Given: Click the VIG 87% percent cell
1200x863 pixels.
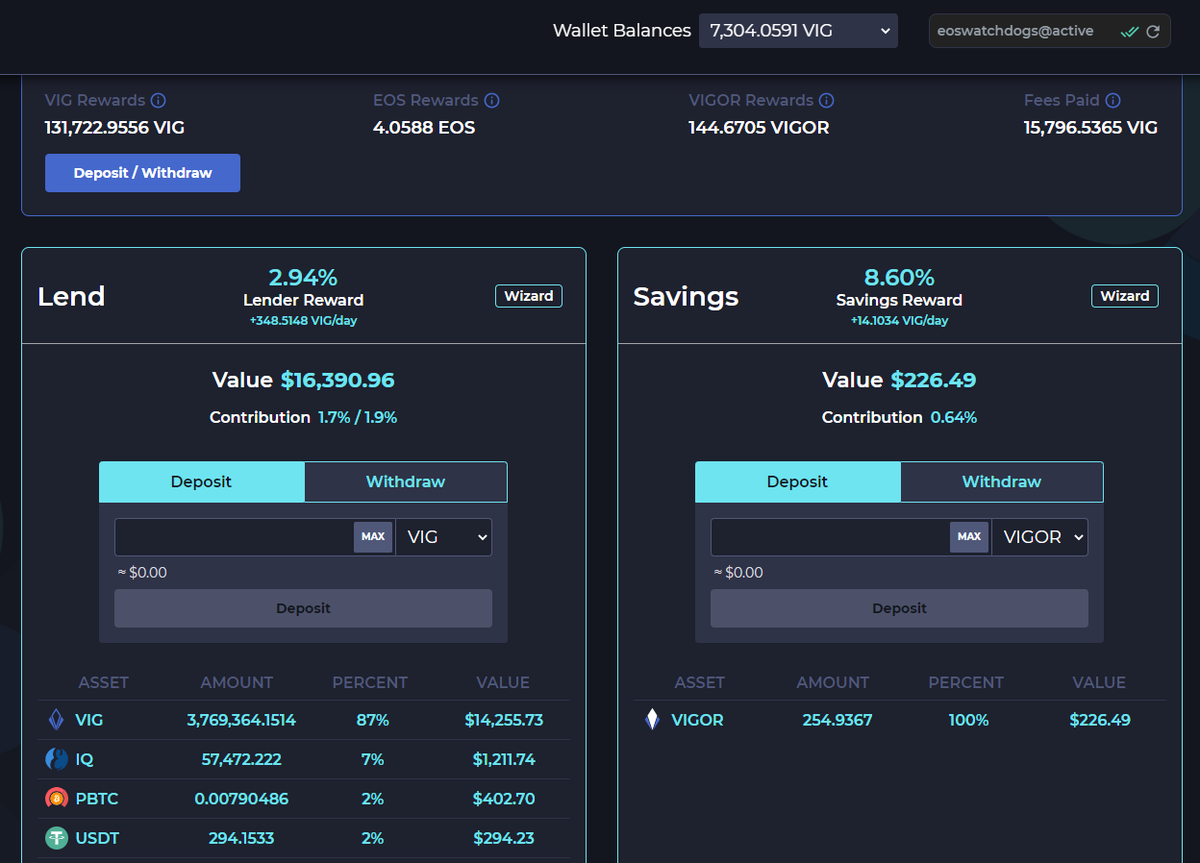Looking at the screenshot, I should tap(372, 720).
